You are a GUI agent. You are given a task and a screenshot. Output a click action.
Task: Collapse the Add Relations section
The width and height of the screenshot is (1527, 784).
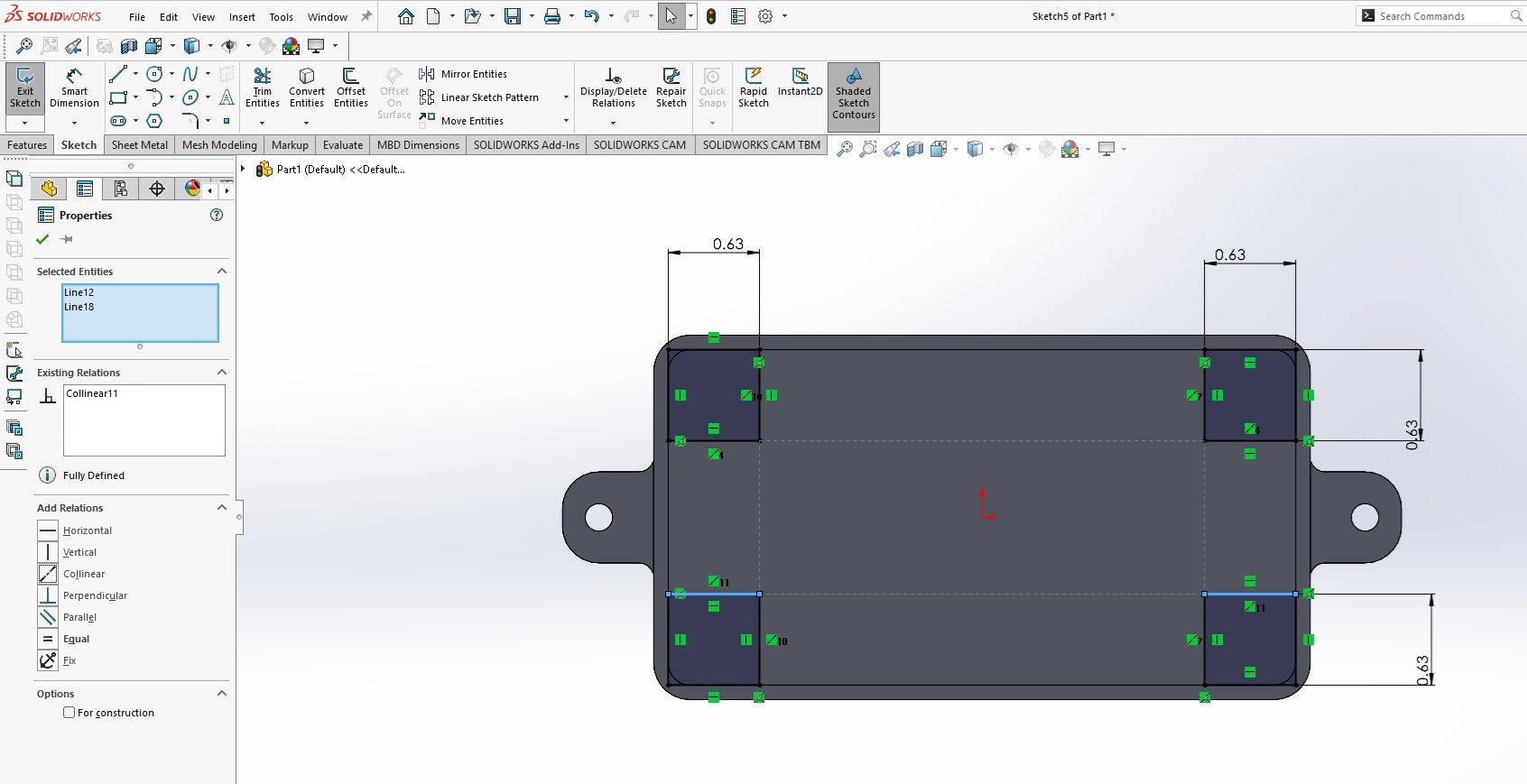221,508
